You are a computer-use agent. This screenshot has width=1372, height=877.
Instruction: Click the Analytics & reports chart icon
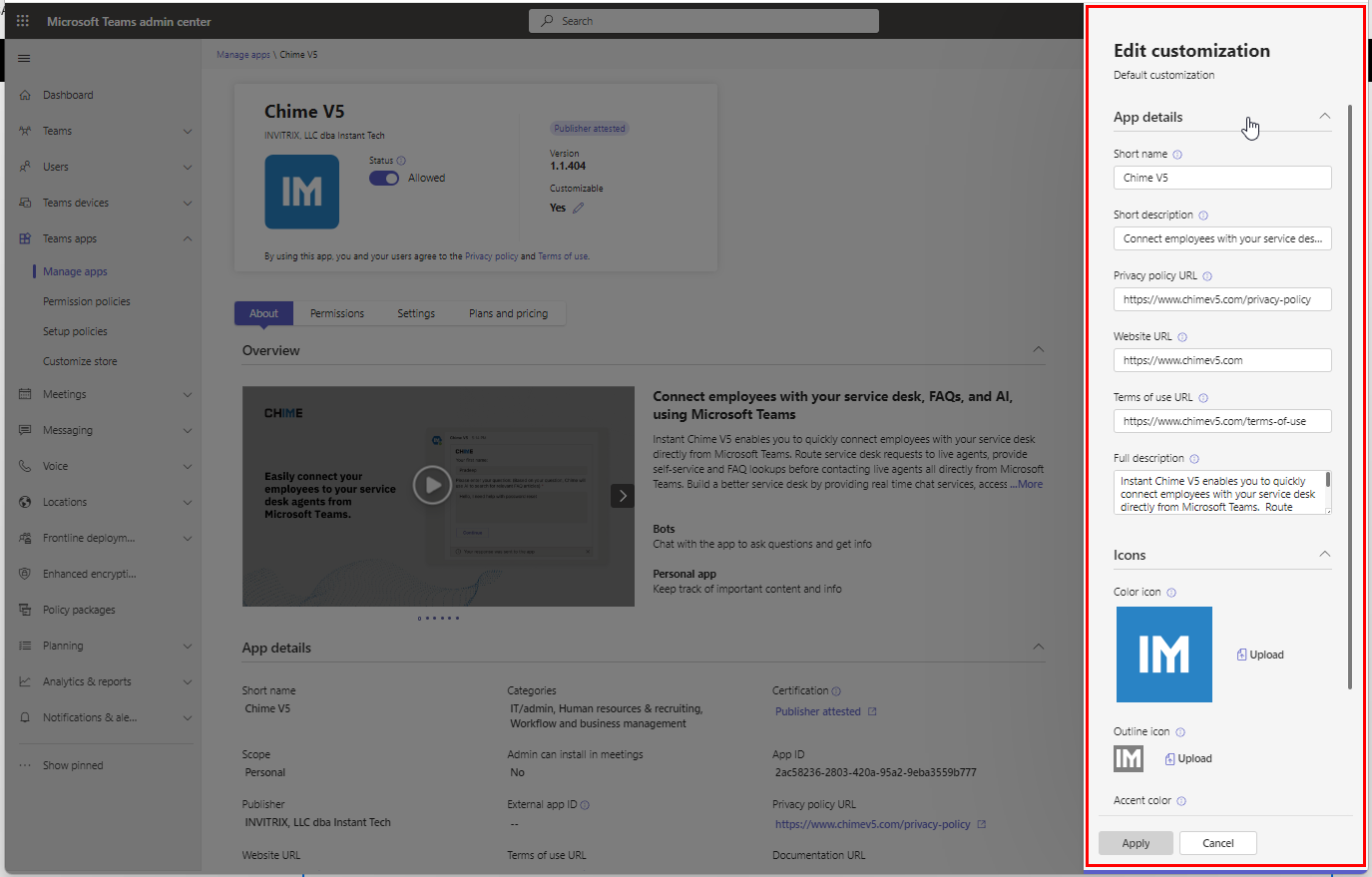click(25, 681)
